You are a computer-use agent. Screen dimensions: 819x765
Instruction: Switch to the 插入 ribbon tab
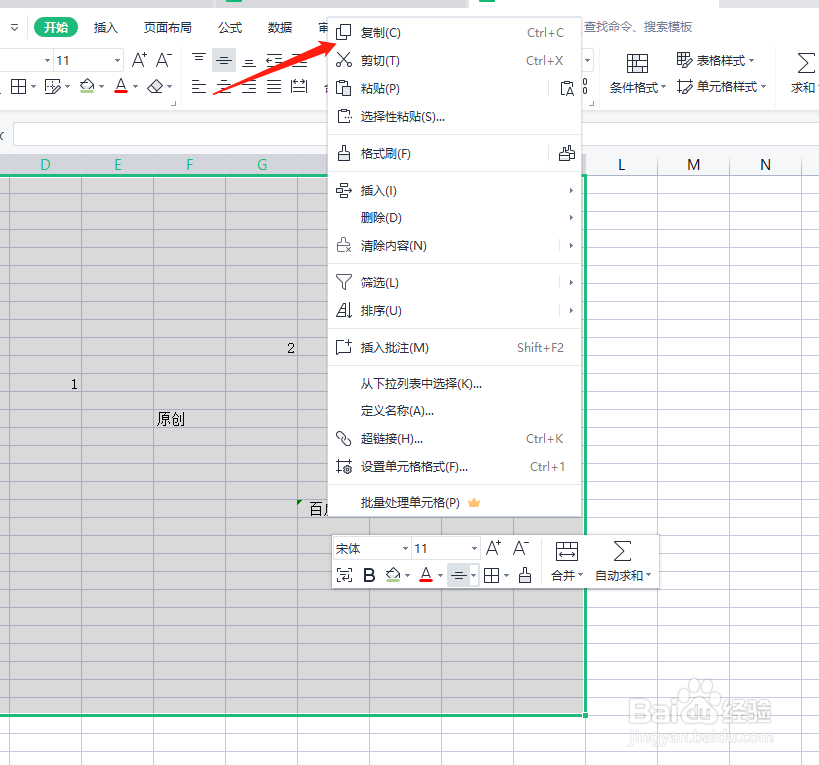[105, 27]
